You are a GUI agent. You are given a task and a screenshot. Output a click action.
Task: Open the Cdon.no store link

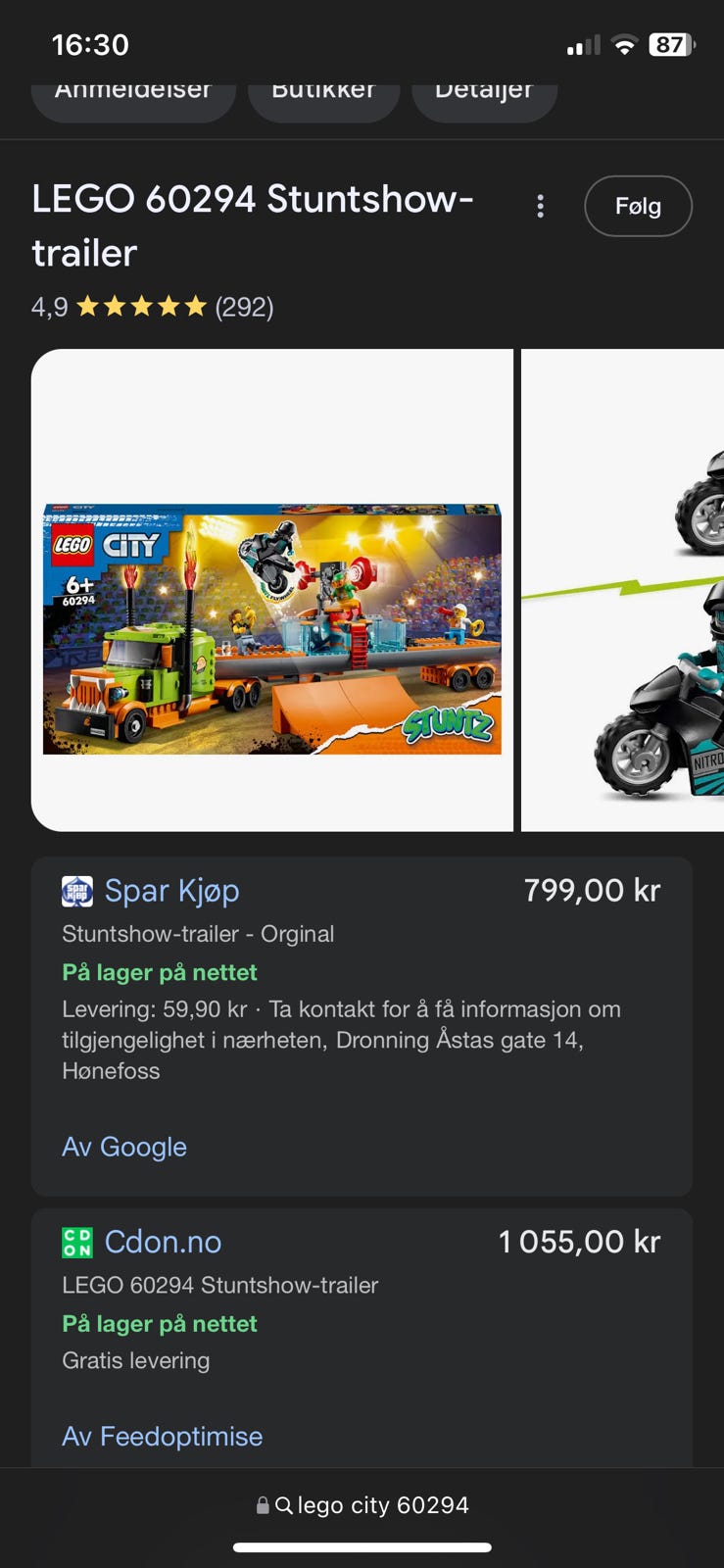coord(164,1243)
